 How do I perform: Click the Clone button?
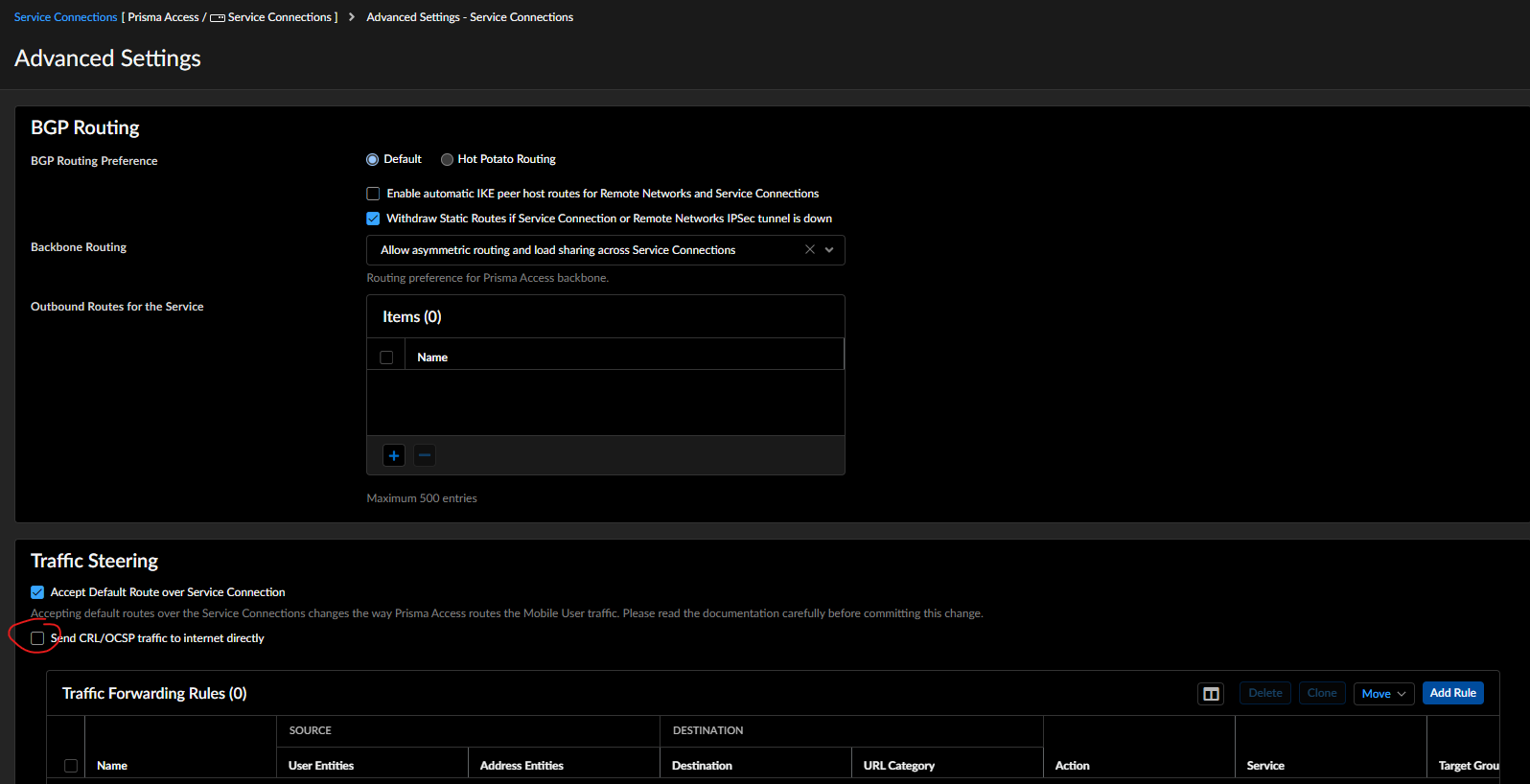[1322, 693]
